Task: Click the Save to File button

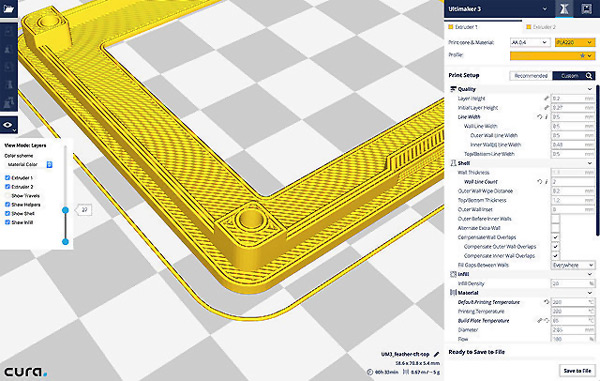Action: [x=577, y=371]
